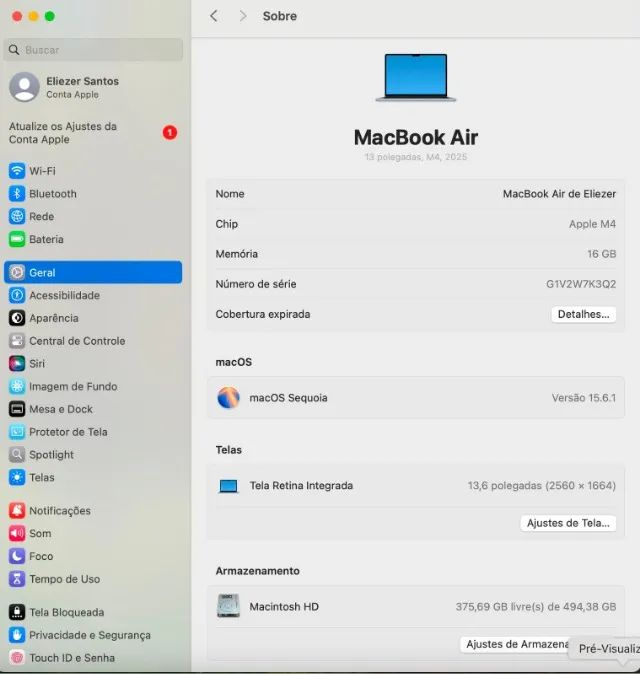Click the Detalhes... button
Viewport: 640px width, 674px height.
[583, 314]
